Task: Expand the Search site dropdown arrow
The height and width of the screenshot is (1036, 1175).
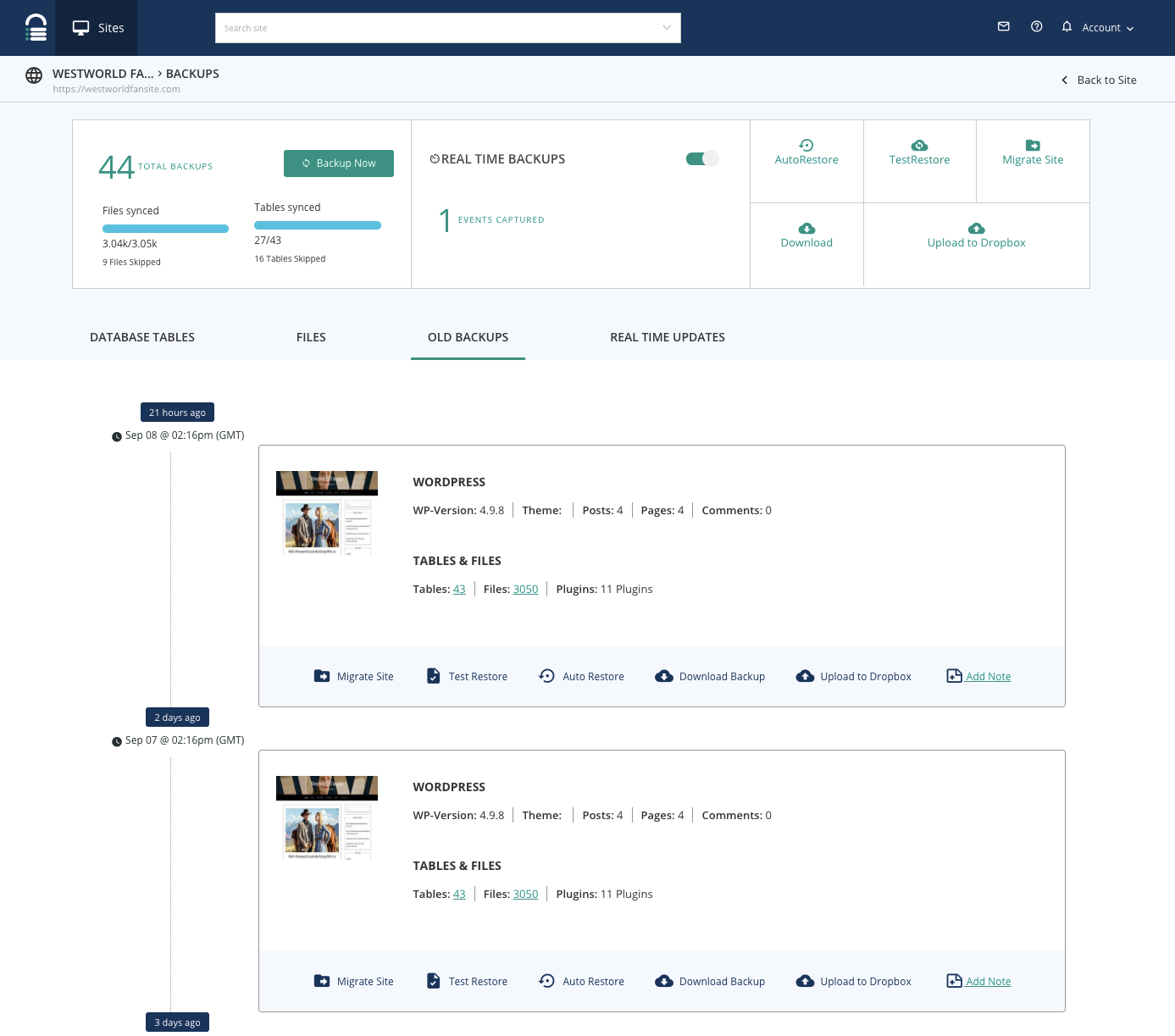Action: click(x=667, y=28)
